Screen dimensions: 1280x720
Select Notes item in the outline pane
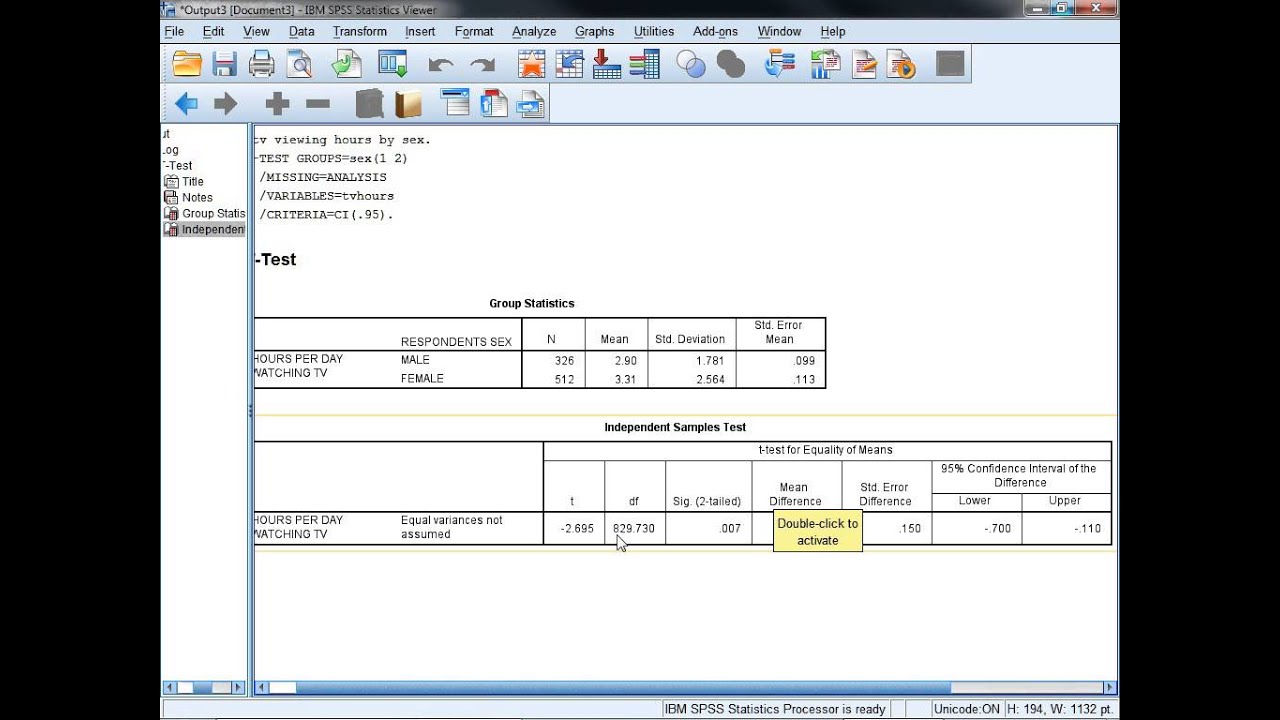pos(197,197)
